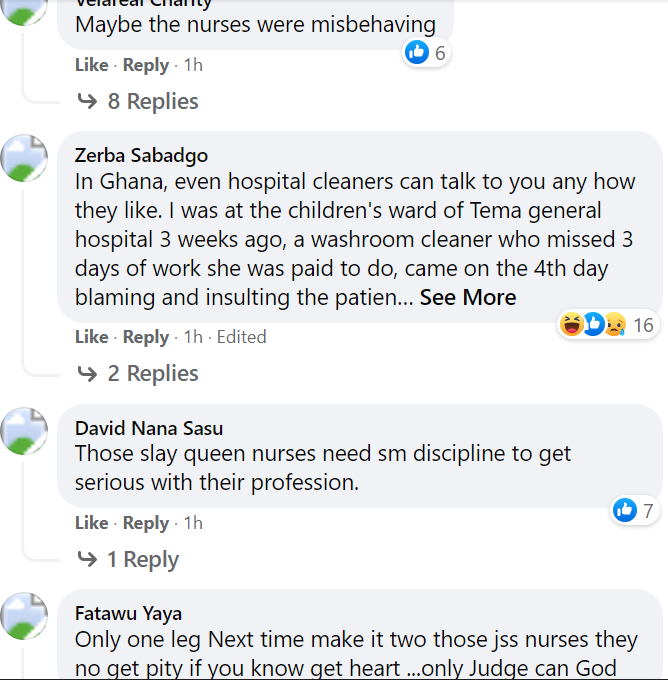Like the 'nurses were misbehaving' comment
Viewport: 668px width, 680px height.
(91, 65)
